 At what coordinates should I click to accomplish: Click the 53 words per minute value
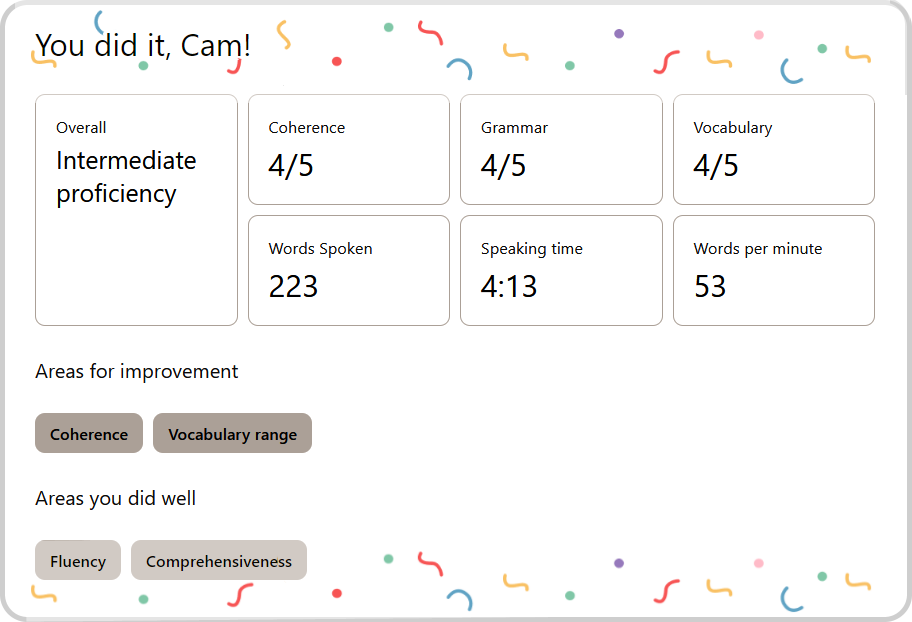710,287
